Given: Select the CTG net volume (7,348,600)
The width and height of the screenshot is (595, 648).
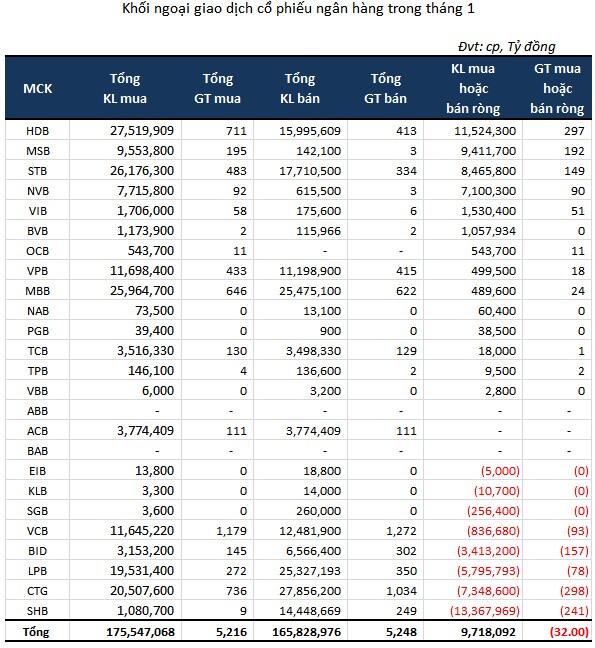Looking at the screenshot, I should tap(488, 591).
